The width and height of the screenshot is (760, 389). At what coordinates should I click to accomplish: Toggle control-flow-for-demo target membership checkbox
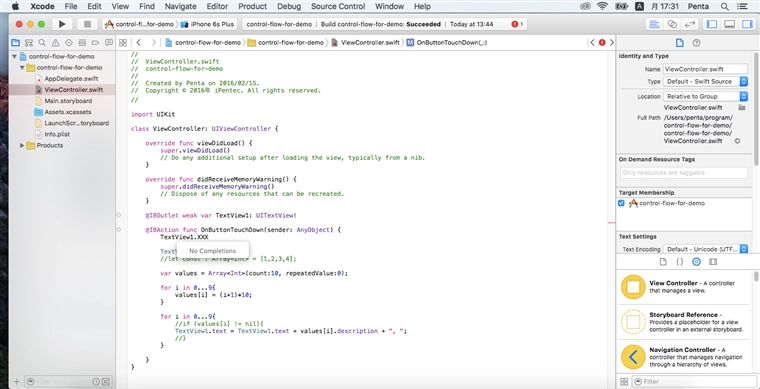[x=621, y=203]
